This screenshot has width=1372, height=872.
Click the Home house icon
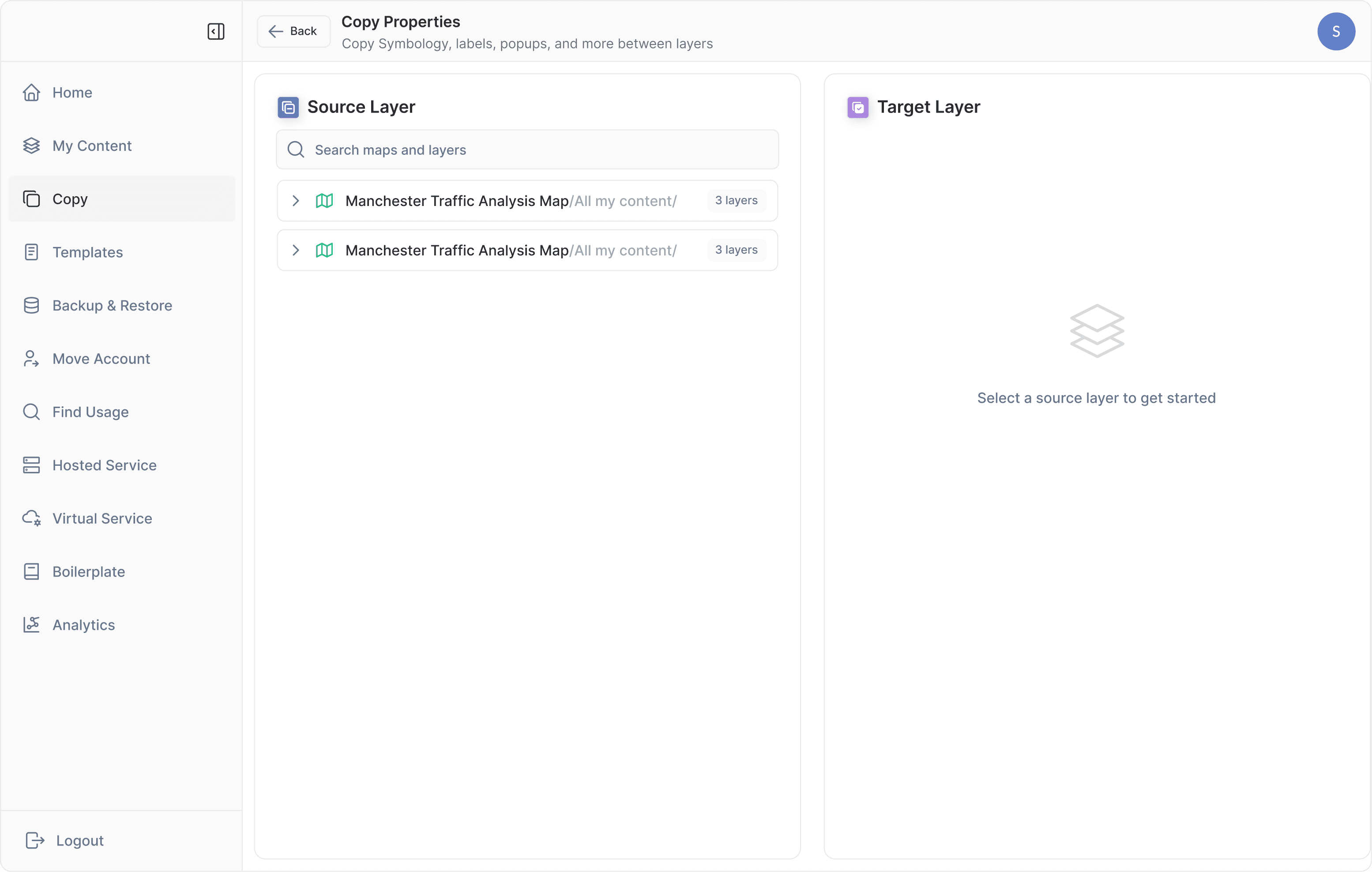(x=31, y=92)
